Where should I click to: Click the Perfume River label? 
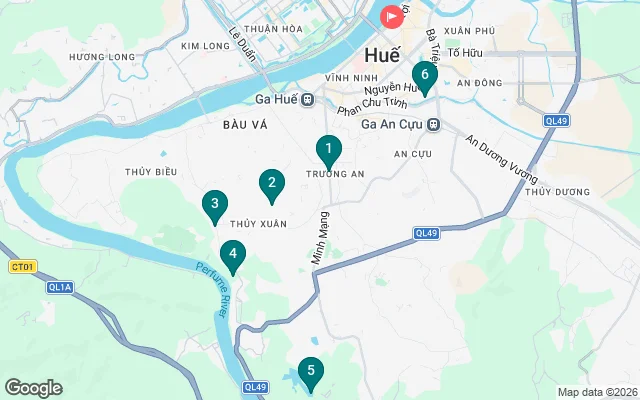(x=212, y=289)
